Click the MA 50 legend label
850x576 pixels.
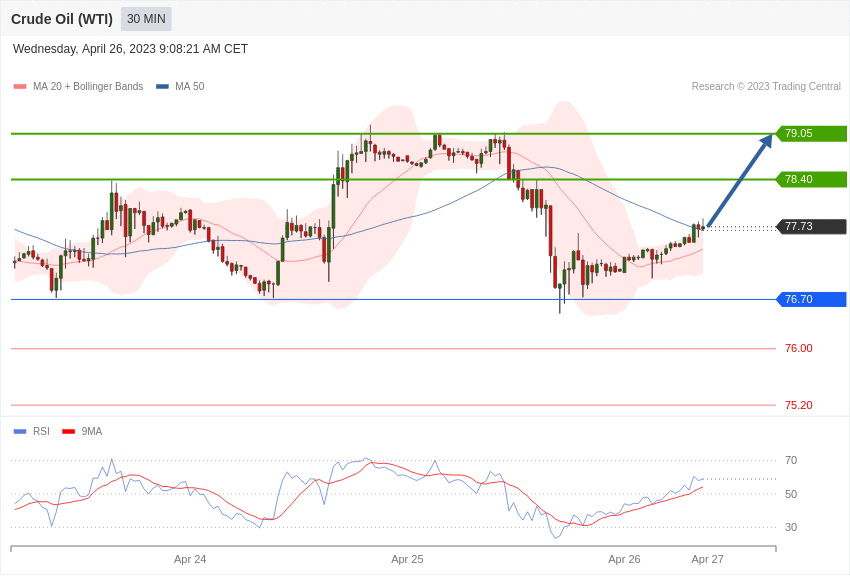tap(190, 87)
